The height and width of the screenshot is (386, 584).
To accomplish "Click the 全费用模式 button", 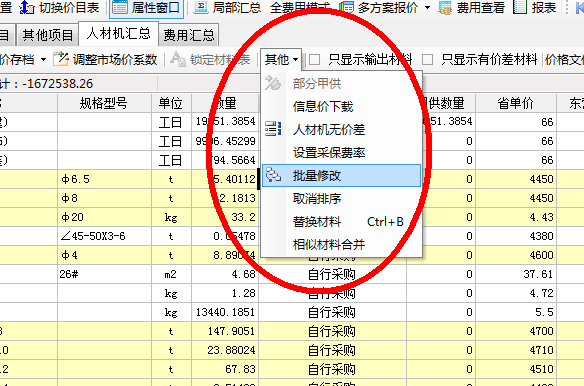I will [300, 7].
